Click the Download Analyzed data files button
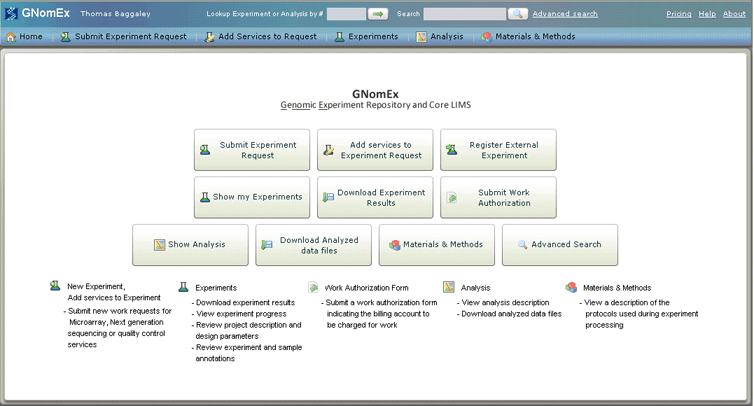Viewport: 754px width, 406px height. click(x=314, y=245)
